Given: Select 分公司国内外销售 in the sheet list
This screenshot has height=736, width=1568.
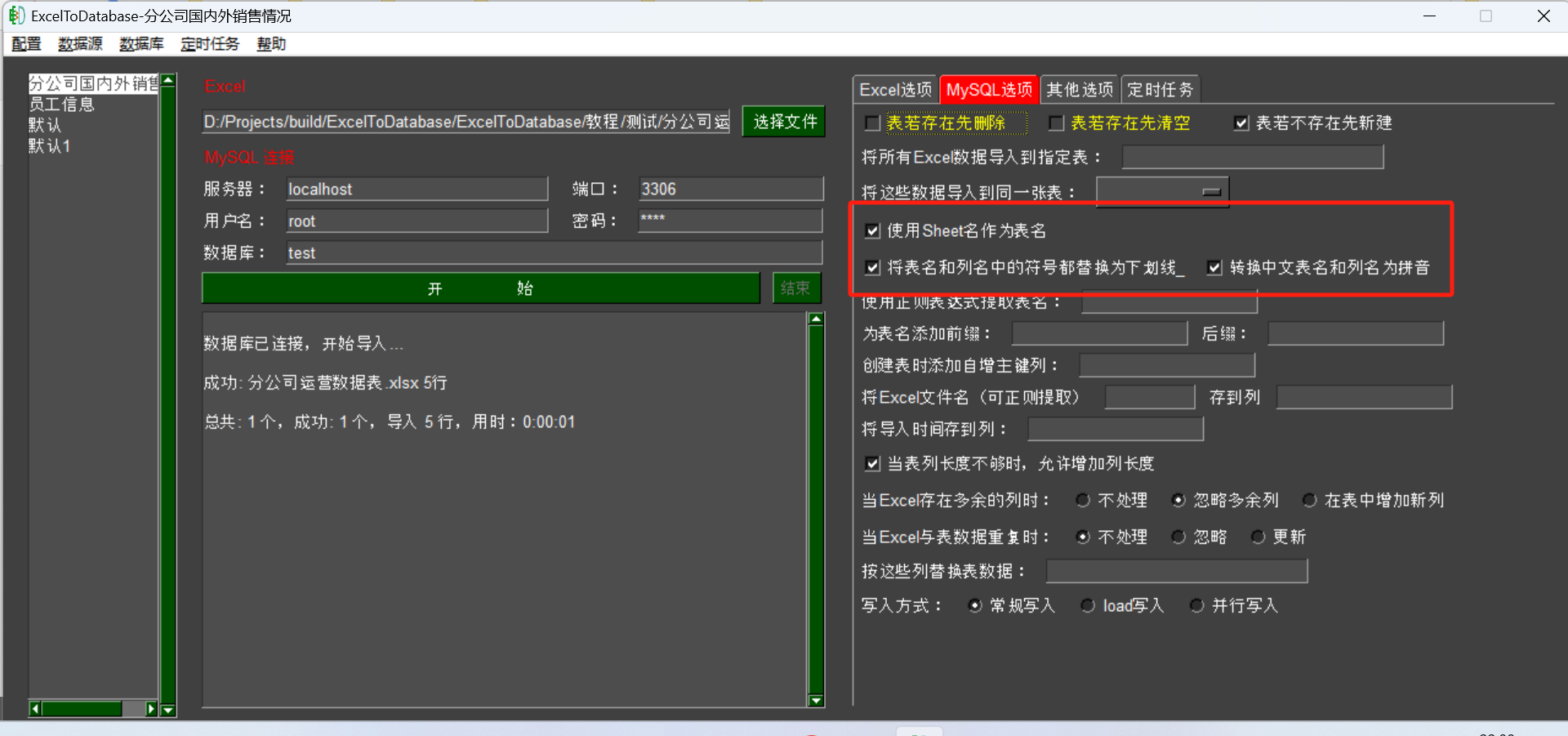Looking at the screenshot, I should click(x=93, y=83).
